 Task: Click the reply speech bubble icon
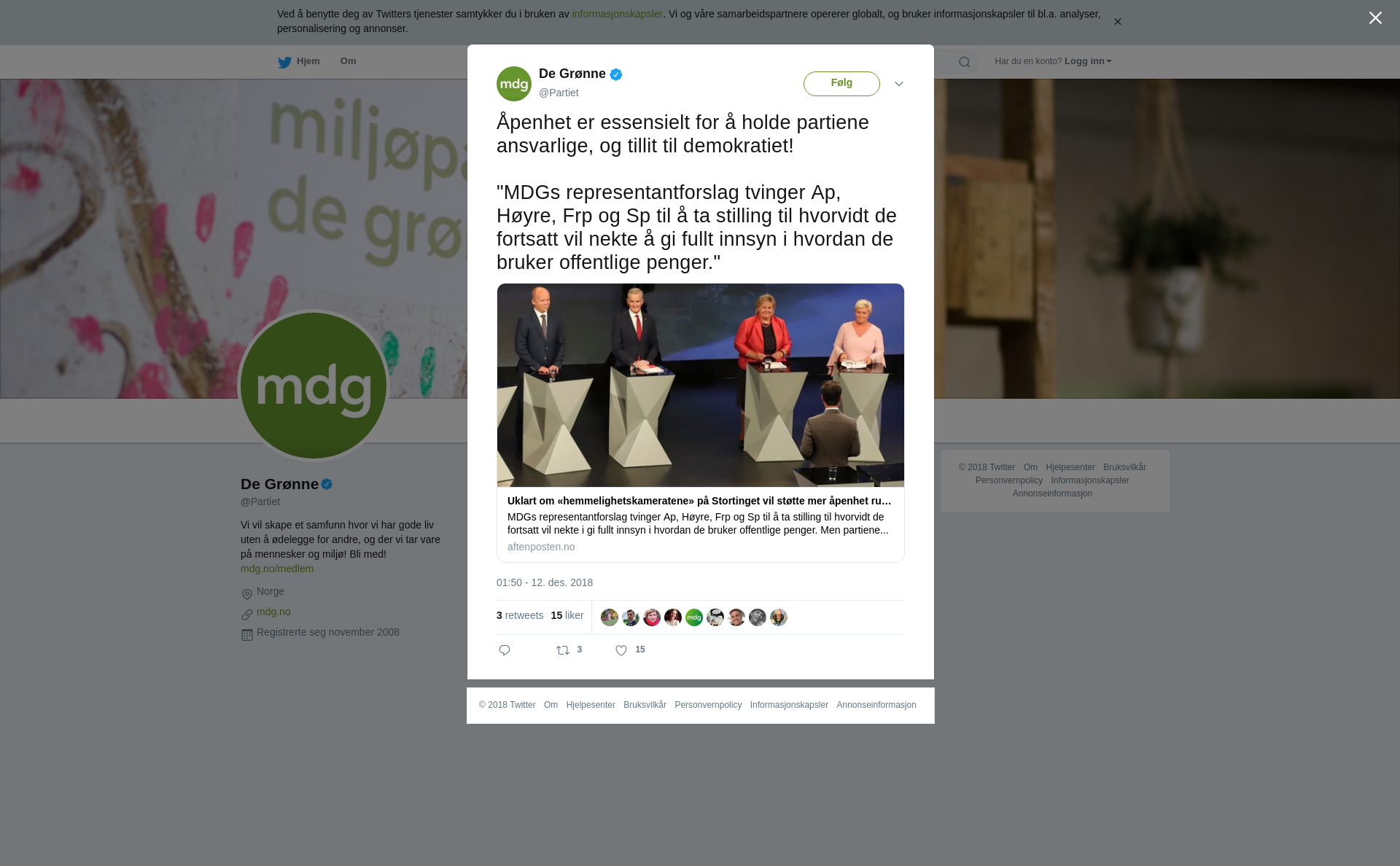point(505,650)
